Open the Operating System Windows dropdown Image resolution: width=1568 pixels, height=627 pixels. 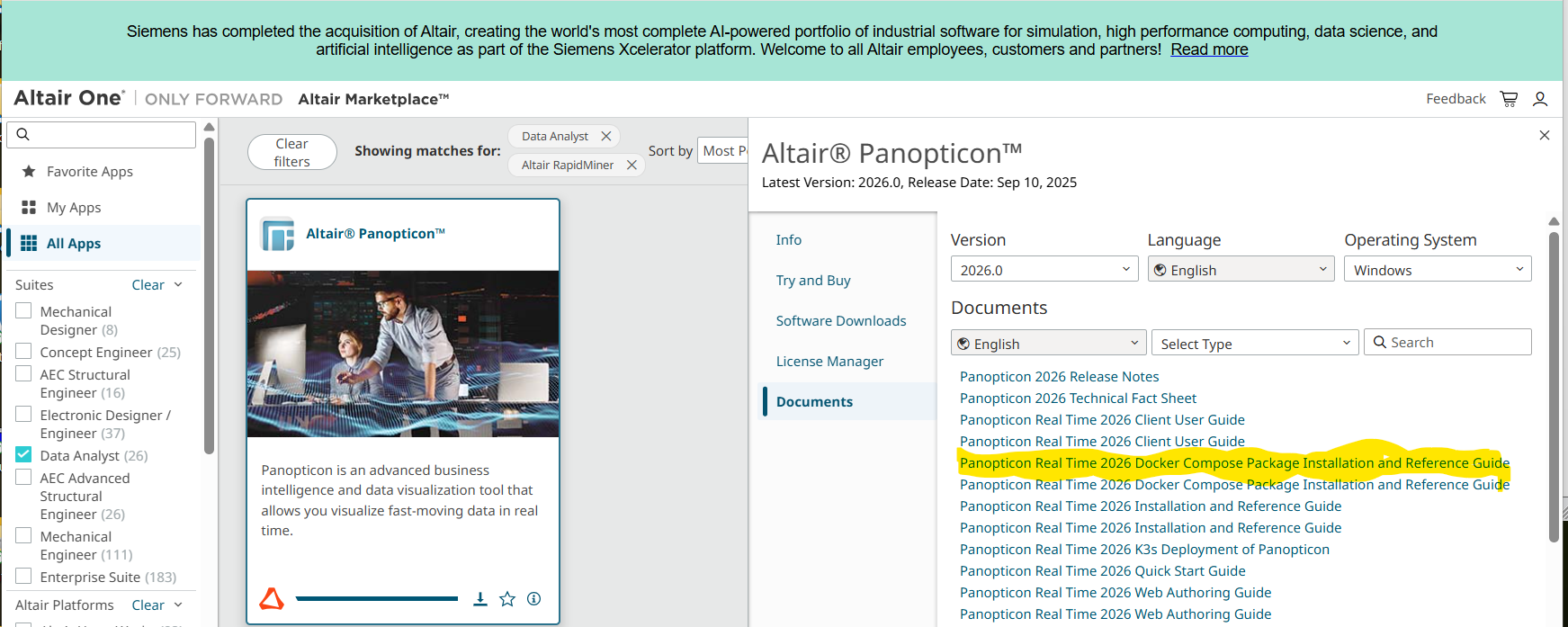click(x=1438, y=269)
